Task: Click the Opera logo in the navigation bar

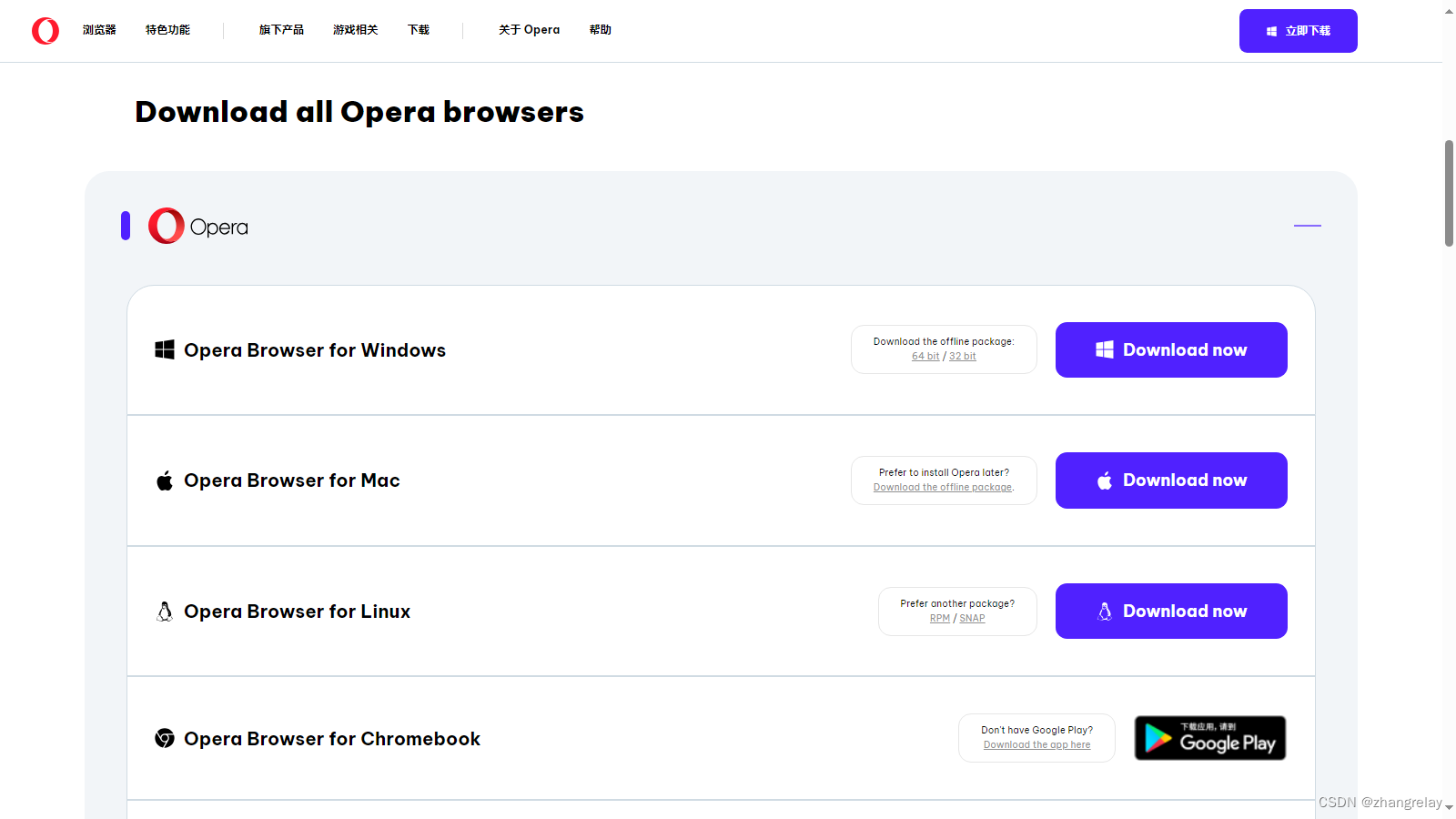Action: point(45,31)
